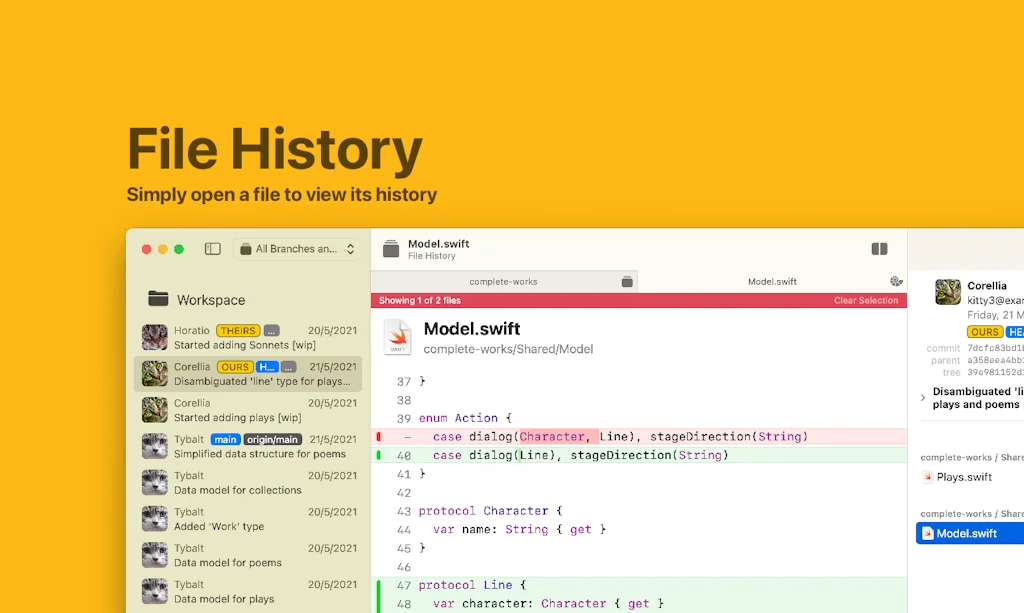Open the gear options icon near Model.swift tab
Screen dimensions: 1024x613
893,281
